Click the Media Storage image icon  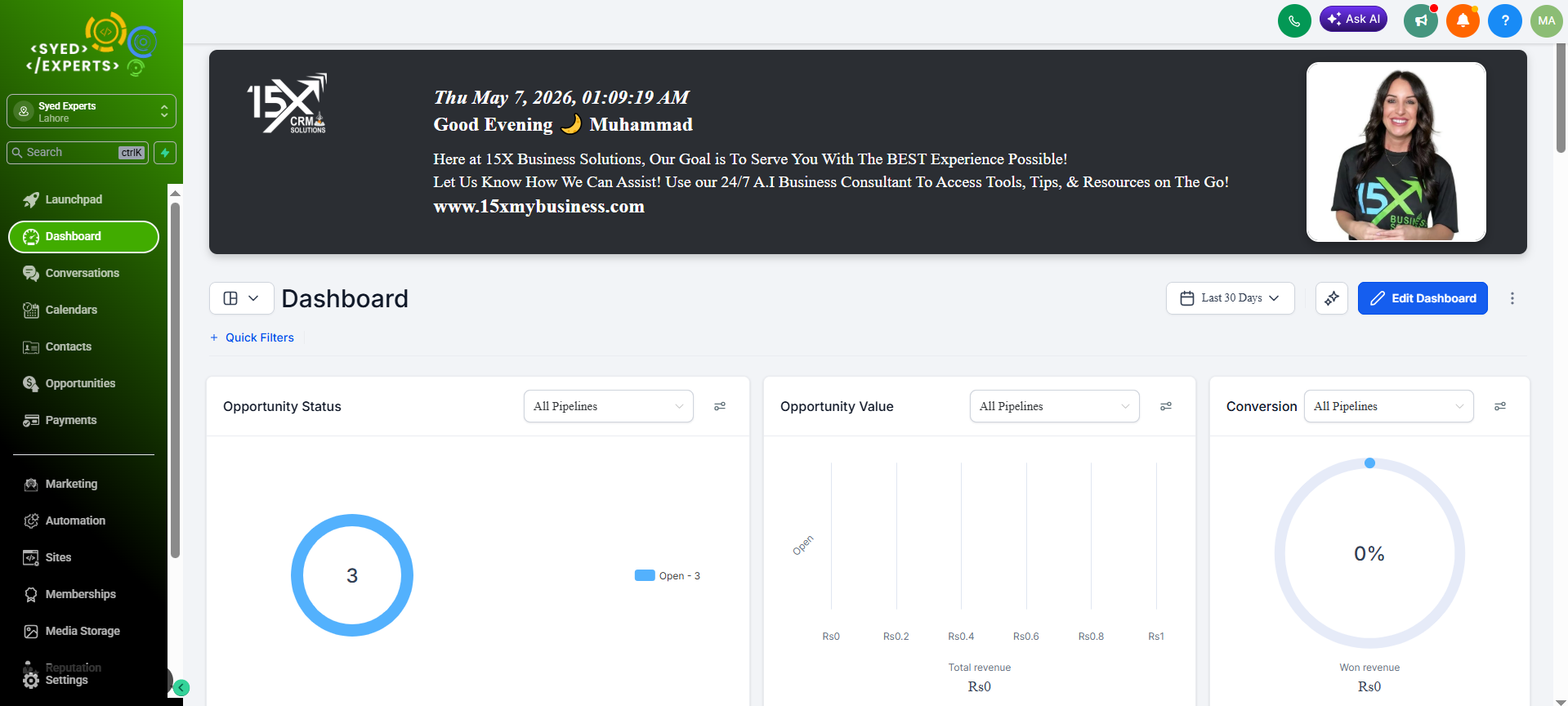click(x=31, y=632)
